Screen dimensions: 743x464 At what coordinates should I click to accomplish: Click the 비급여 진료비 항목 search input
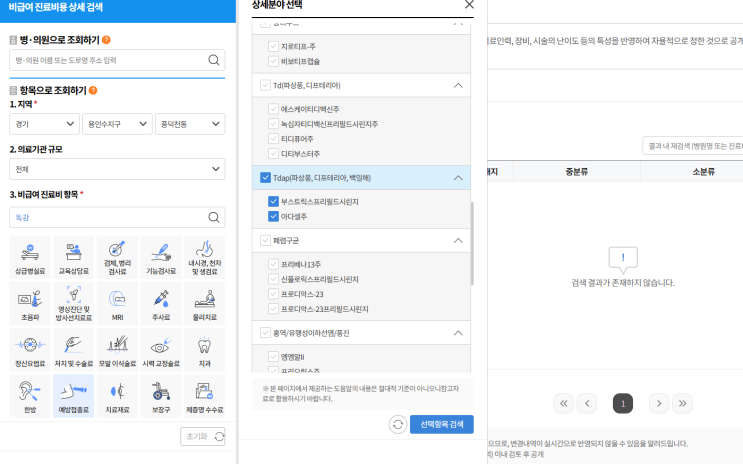[x=117, y=218]
